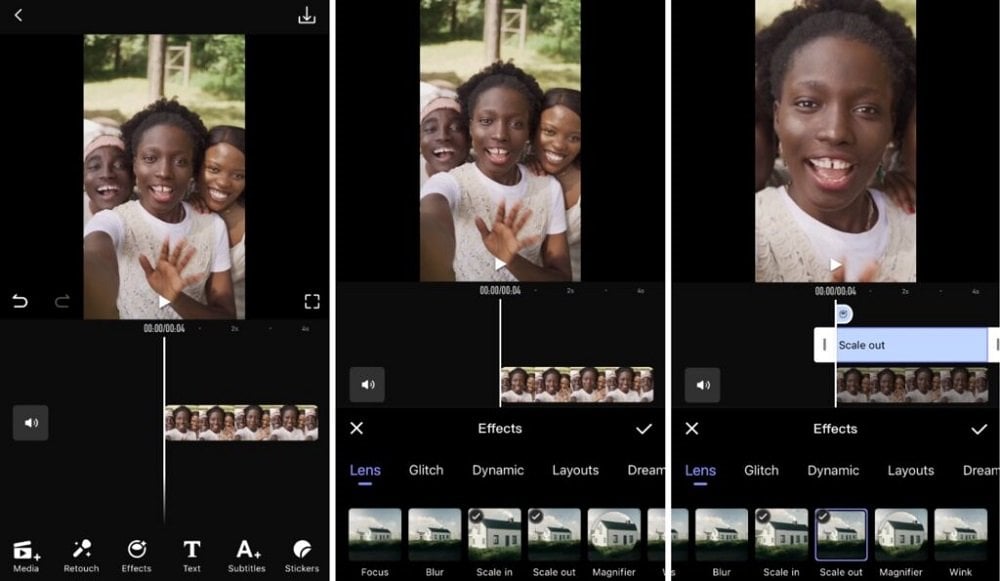Open the Subtitles tool
The image size is (1000, 581).
[x=247, y=556]
